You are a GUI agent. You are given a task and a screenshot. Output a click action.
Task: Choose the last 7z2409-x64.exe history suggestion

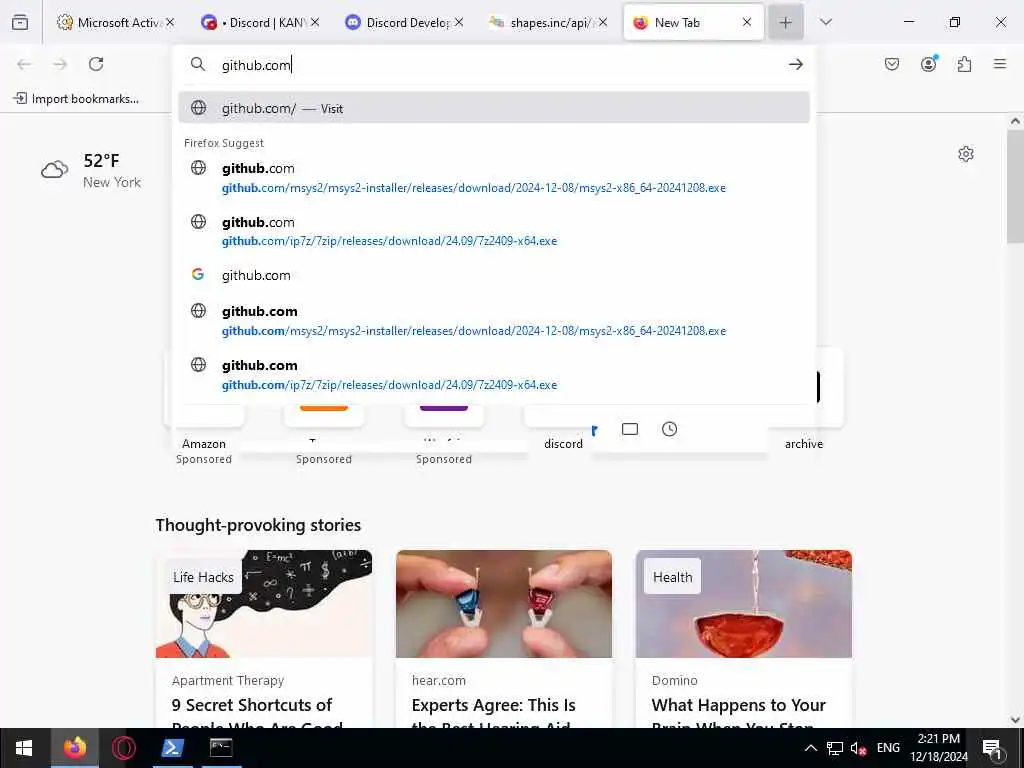(494, 374)
